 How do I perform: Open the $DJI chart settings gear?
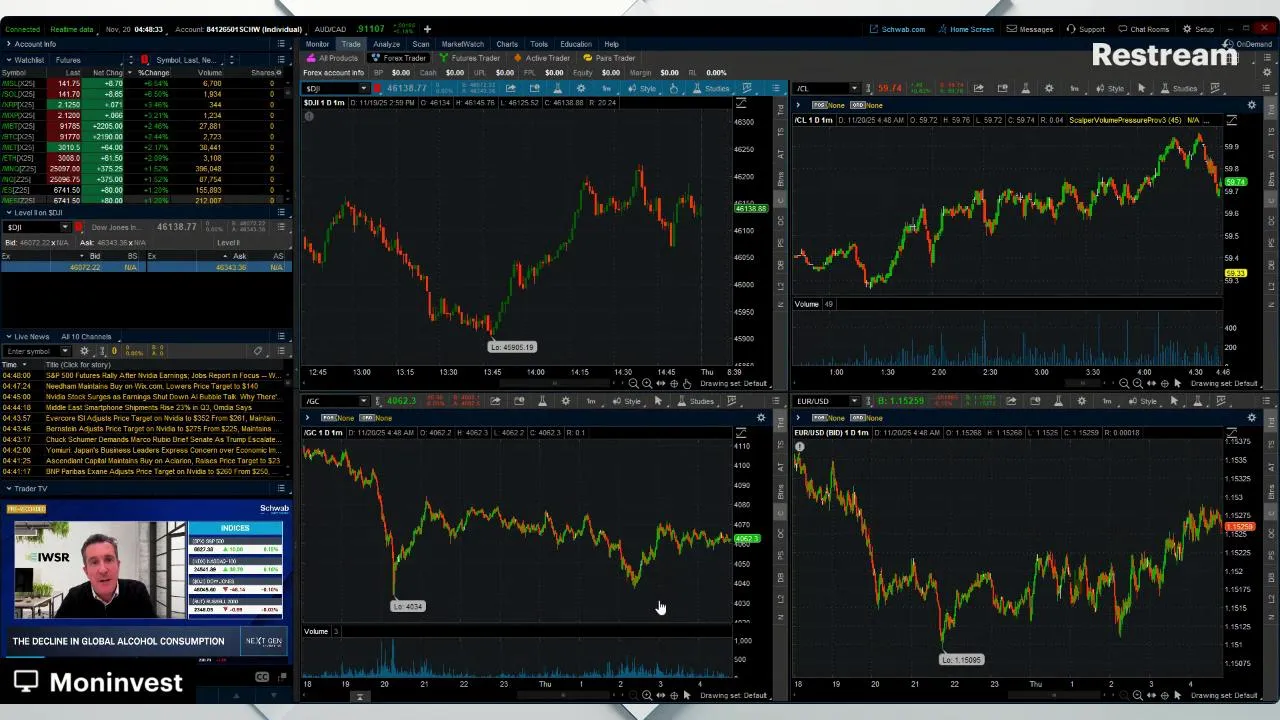(x=582, y=89)
